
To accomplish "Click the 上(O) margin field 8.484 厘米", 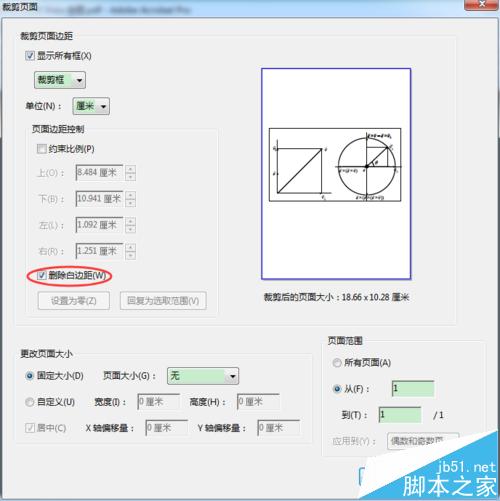I will click(99, 173).
